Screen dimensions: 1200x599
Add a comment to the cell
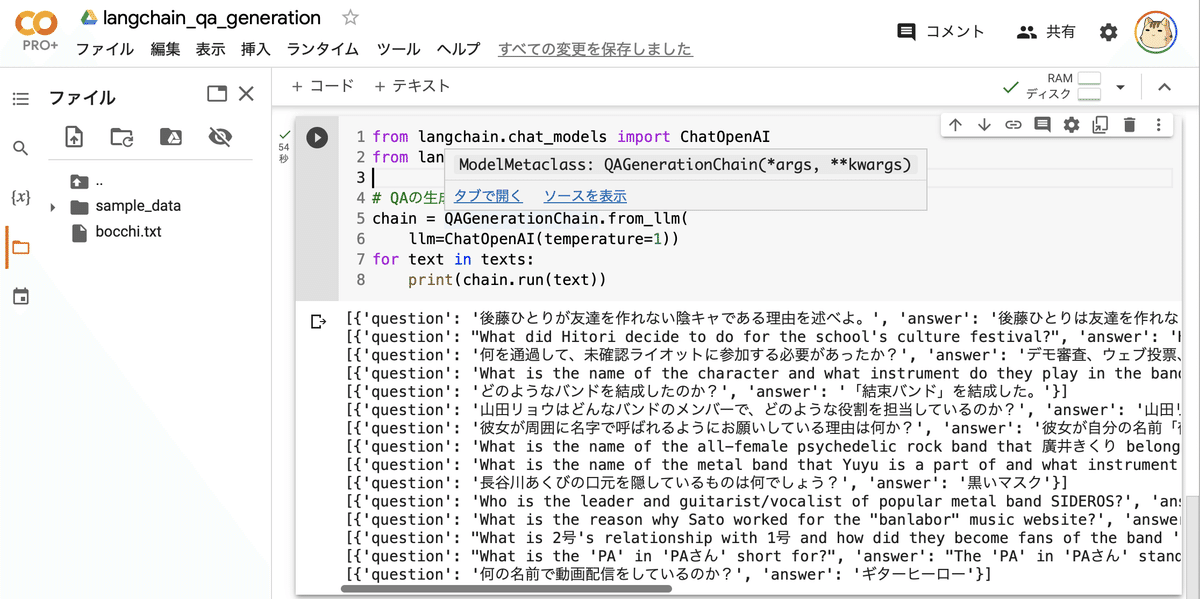(x=1042, y=125)
